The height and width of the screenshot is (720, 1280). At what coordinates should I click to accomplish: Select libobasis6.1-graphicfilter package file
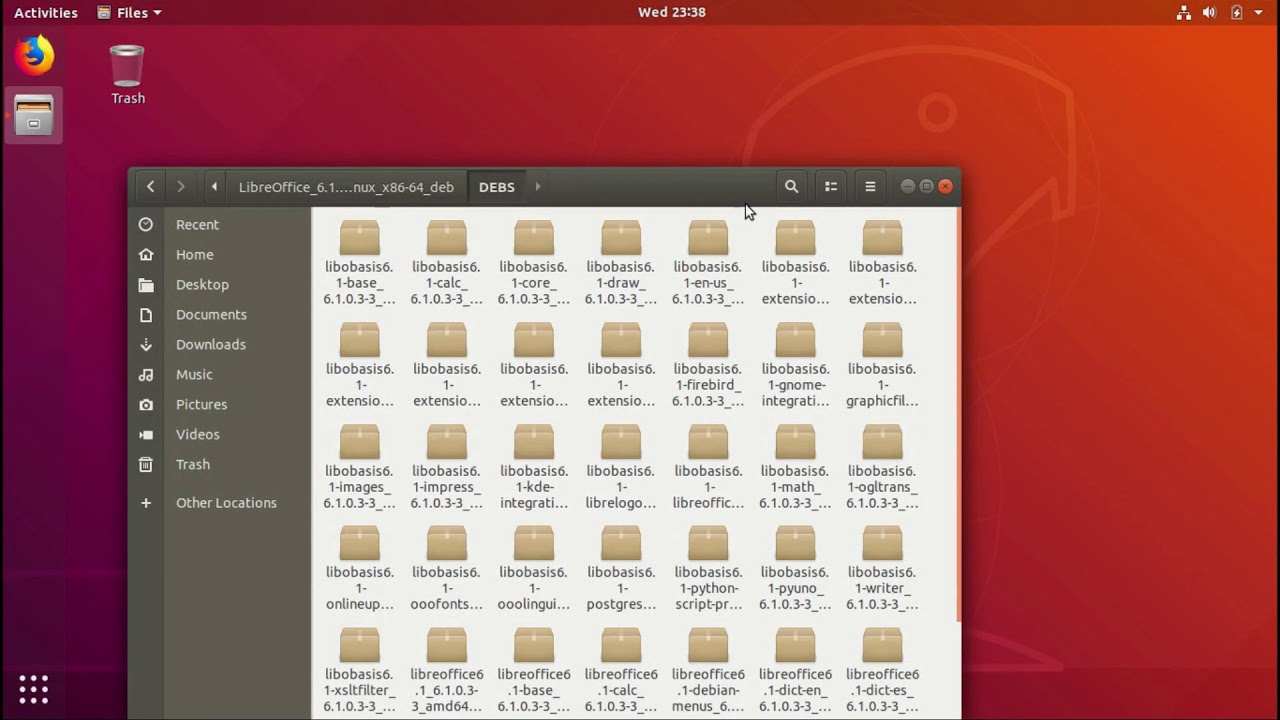click(882, 365)
